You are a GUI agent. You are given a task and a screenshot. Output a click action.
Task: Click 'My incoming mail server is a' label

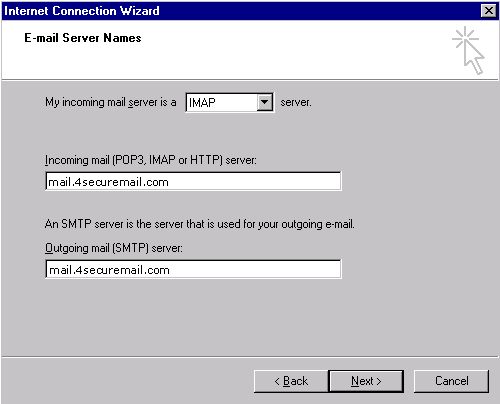click(x=111, y=102)
